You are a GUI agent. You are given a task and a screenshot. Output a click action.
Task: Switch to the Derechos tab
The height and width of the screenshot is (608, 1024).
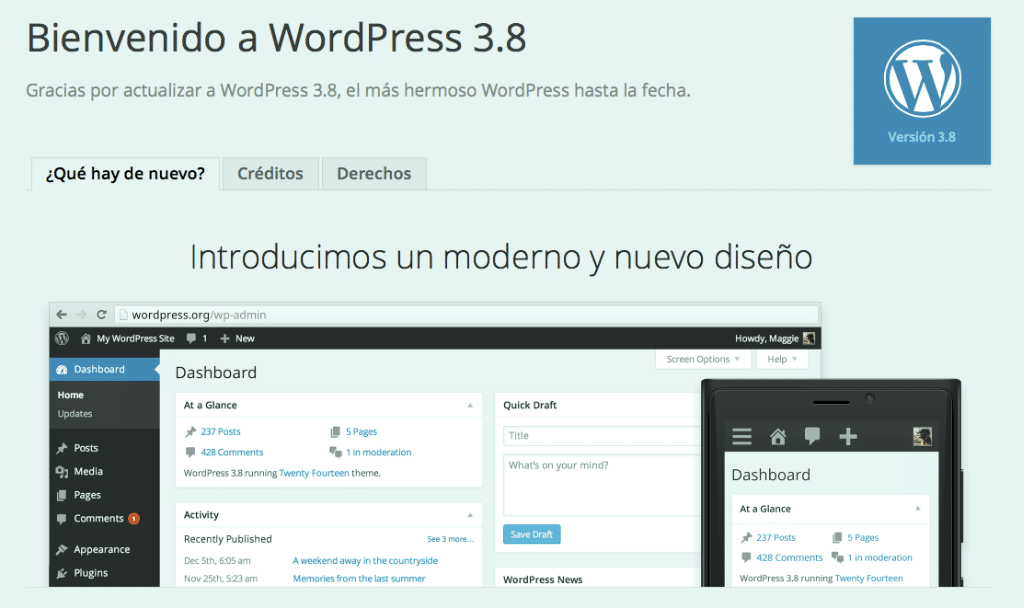(x=374, y=174)
